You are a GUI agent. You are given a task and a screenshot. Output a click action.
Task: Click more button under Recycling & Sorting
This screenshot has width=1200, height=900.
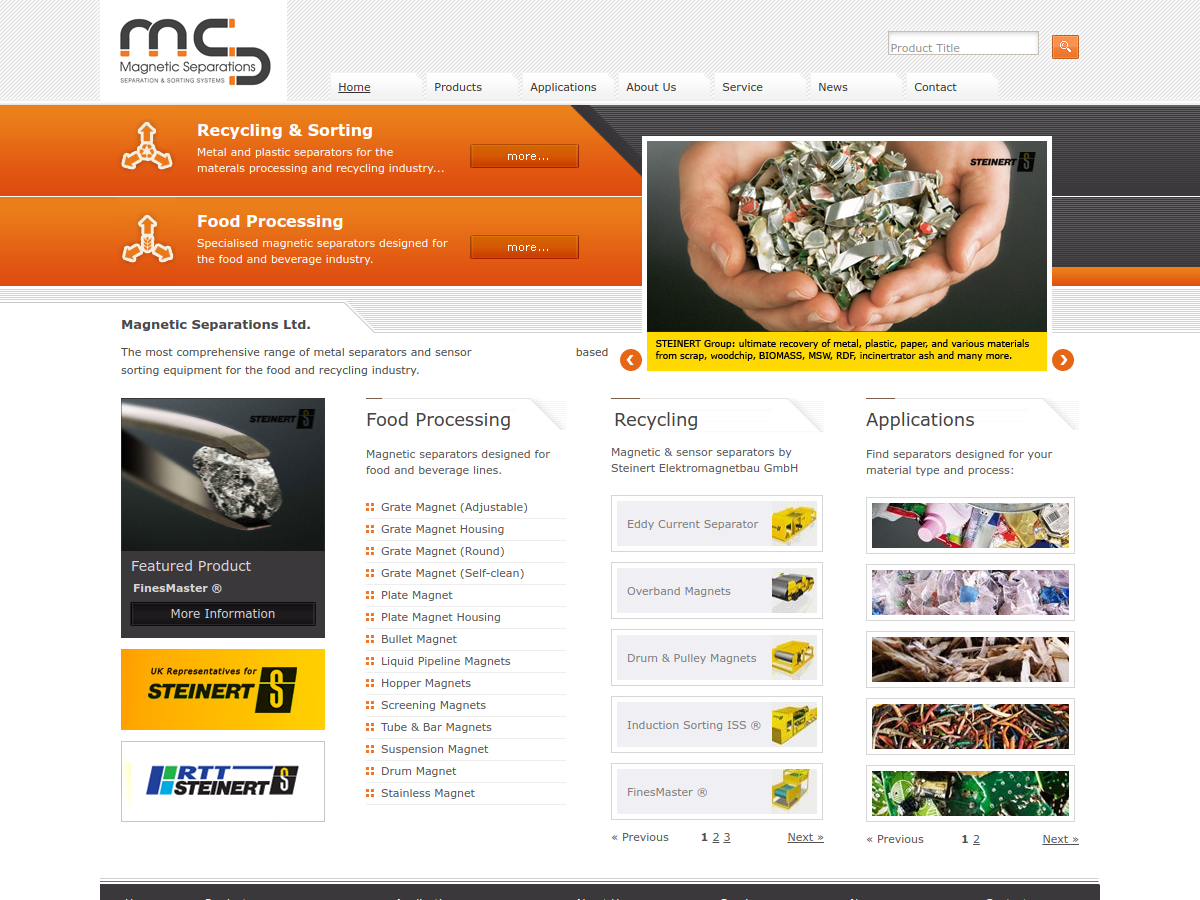(524, 156)
